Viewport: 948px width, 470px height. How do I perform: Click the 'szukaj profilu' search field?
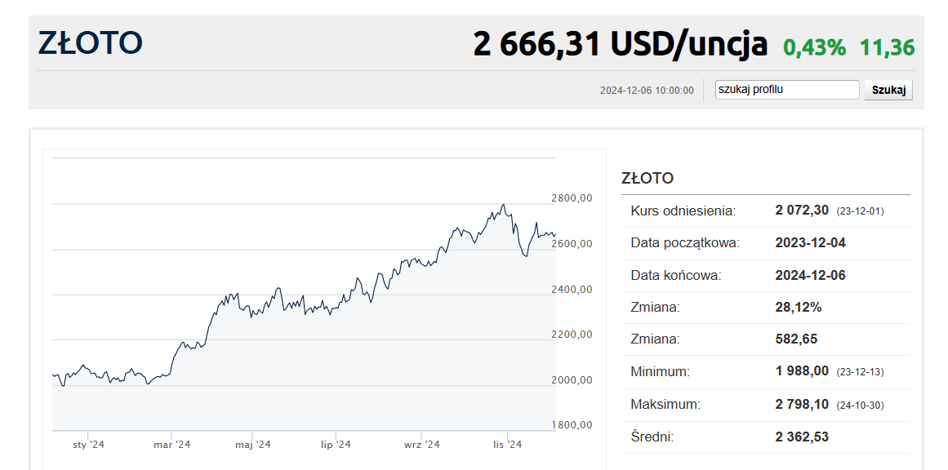coord(787,90)
